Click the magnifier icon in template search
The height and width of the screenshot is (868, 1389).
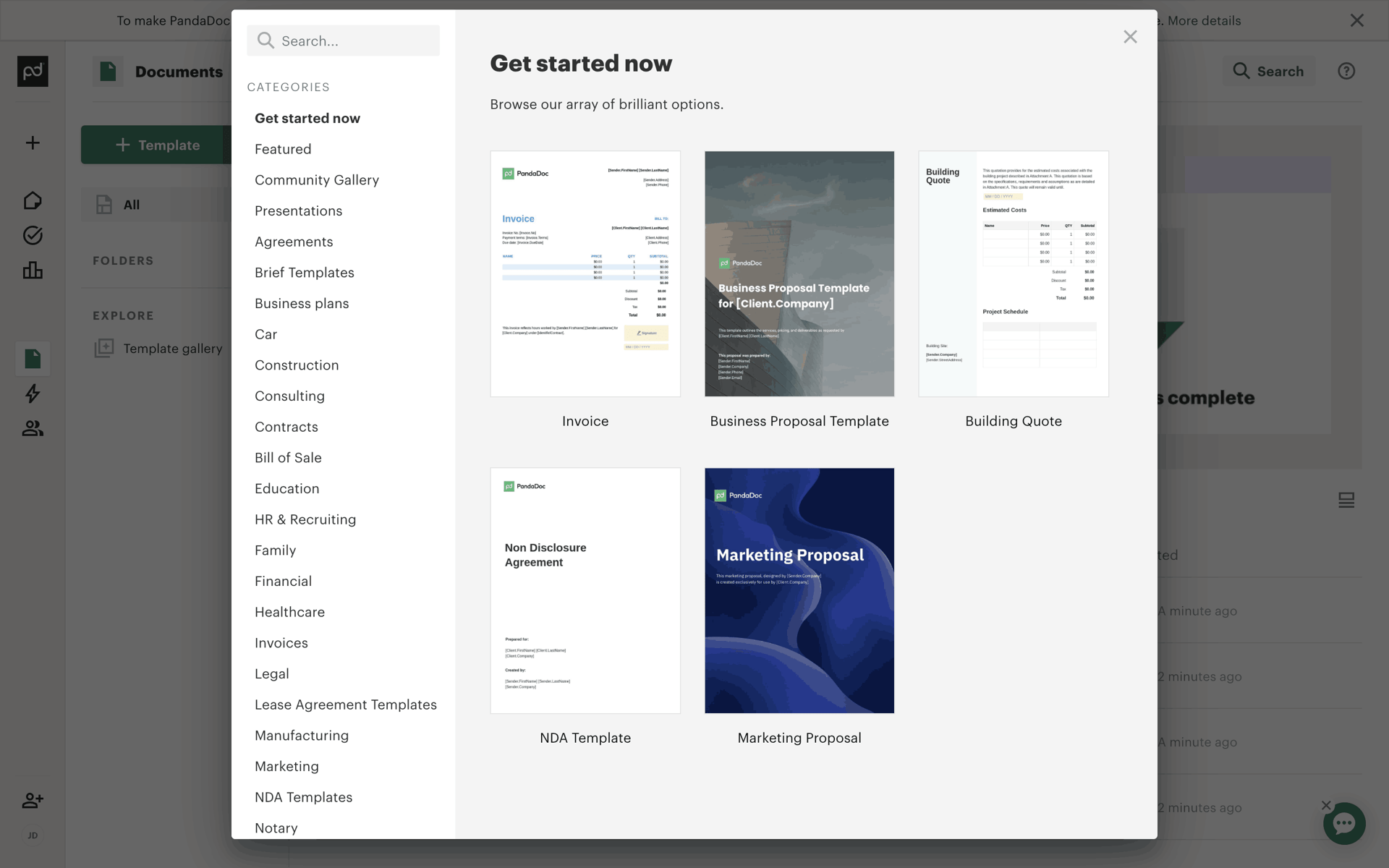266,41
